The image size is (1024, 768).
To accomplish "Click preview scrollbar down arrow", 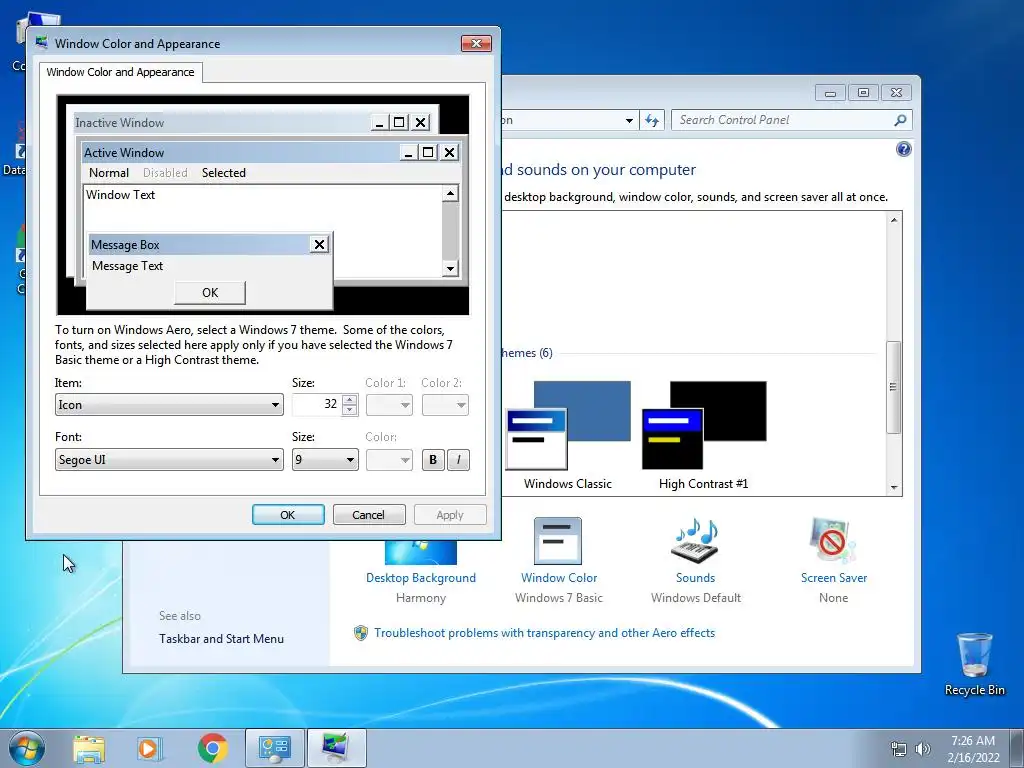I will click(450, 268).
